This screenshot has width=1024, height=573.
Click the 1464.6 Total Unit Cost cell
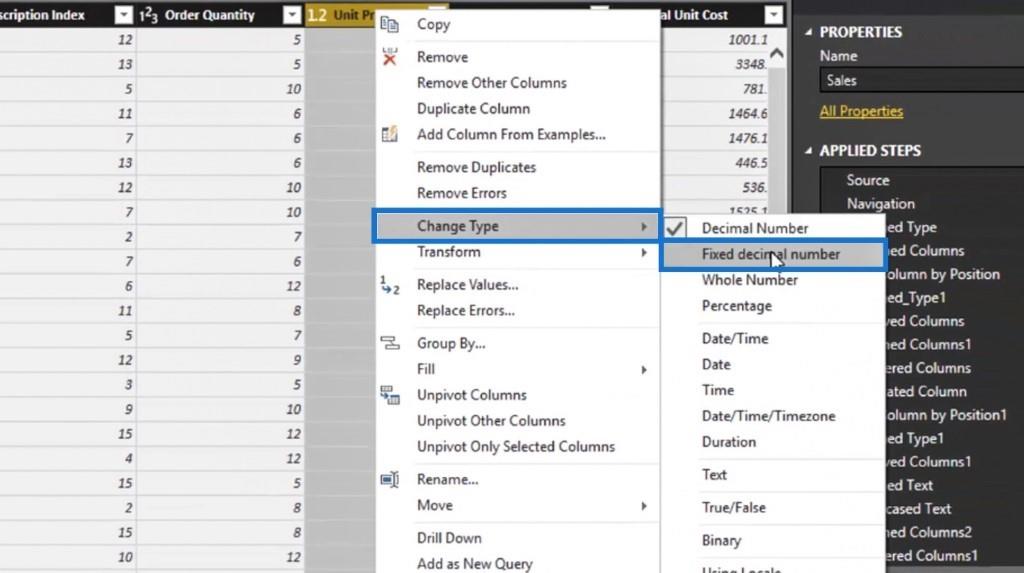click(748, 114)
